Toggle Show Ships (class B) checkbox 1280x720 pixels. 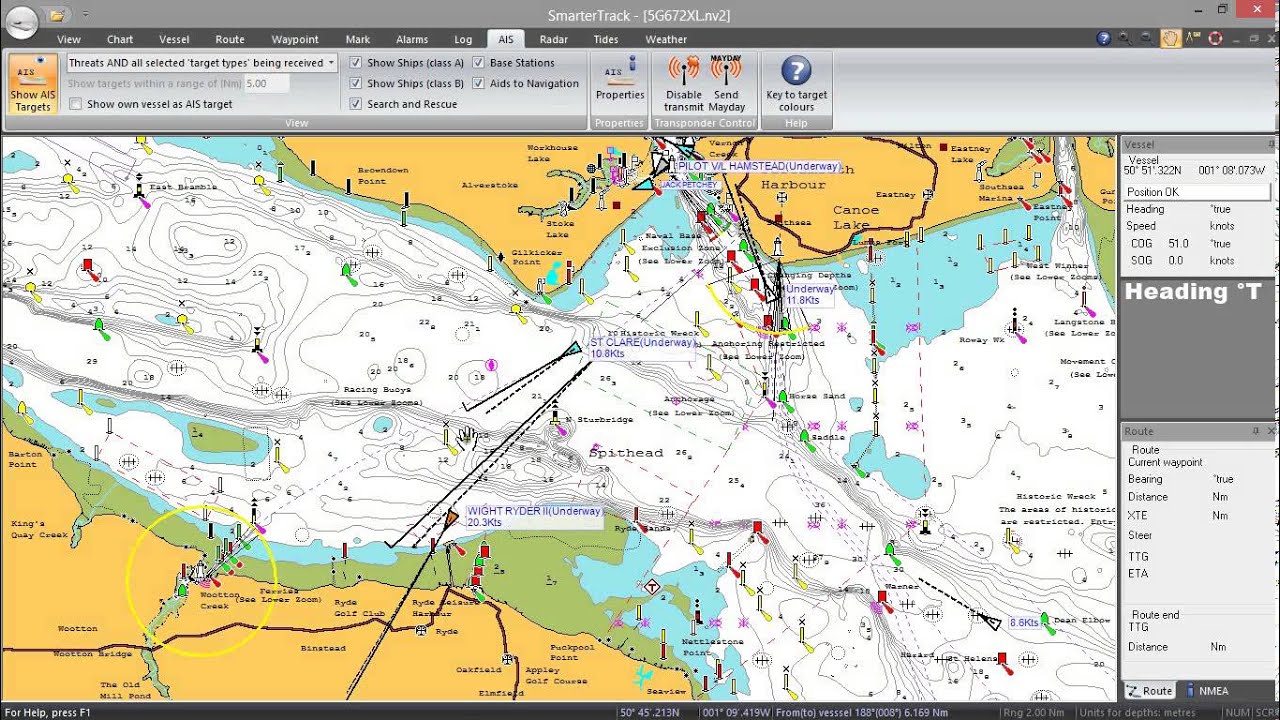pos(356,84)
